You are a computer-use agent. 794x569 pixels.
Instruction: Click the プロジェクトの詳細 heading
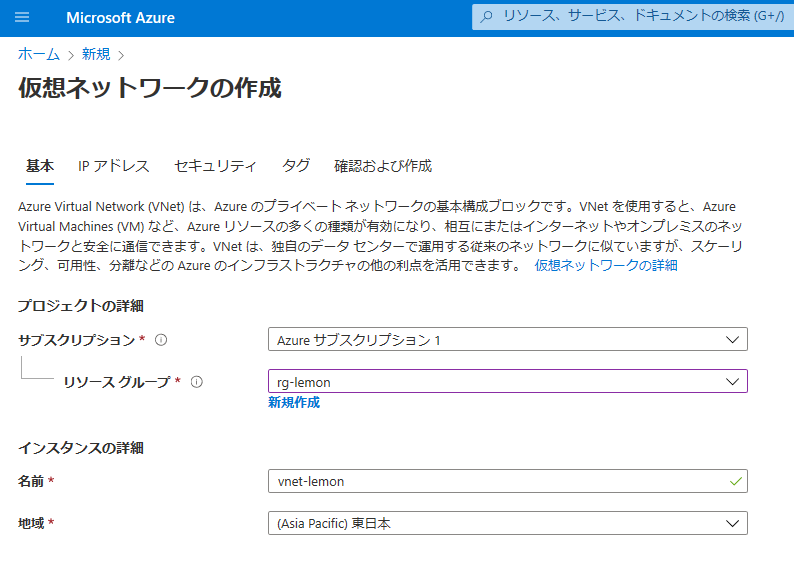[81, 306]
